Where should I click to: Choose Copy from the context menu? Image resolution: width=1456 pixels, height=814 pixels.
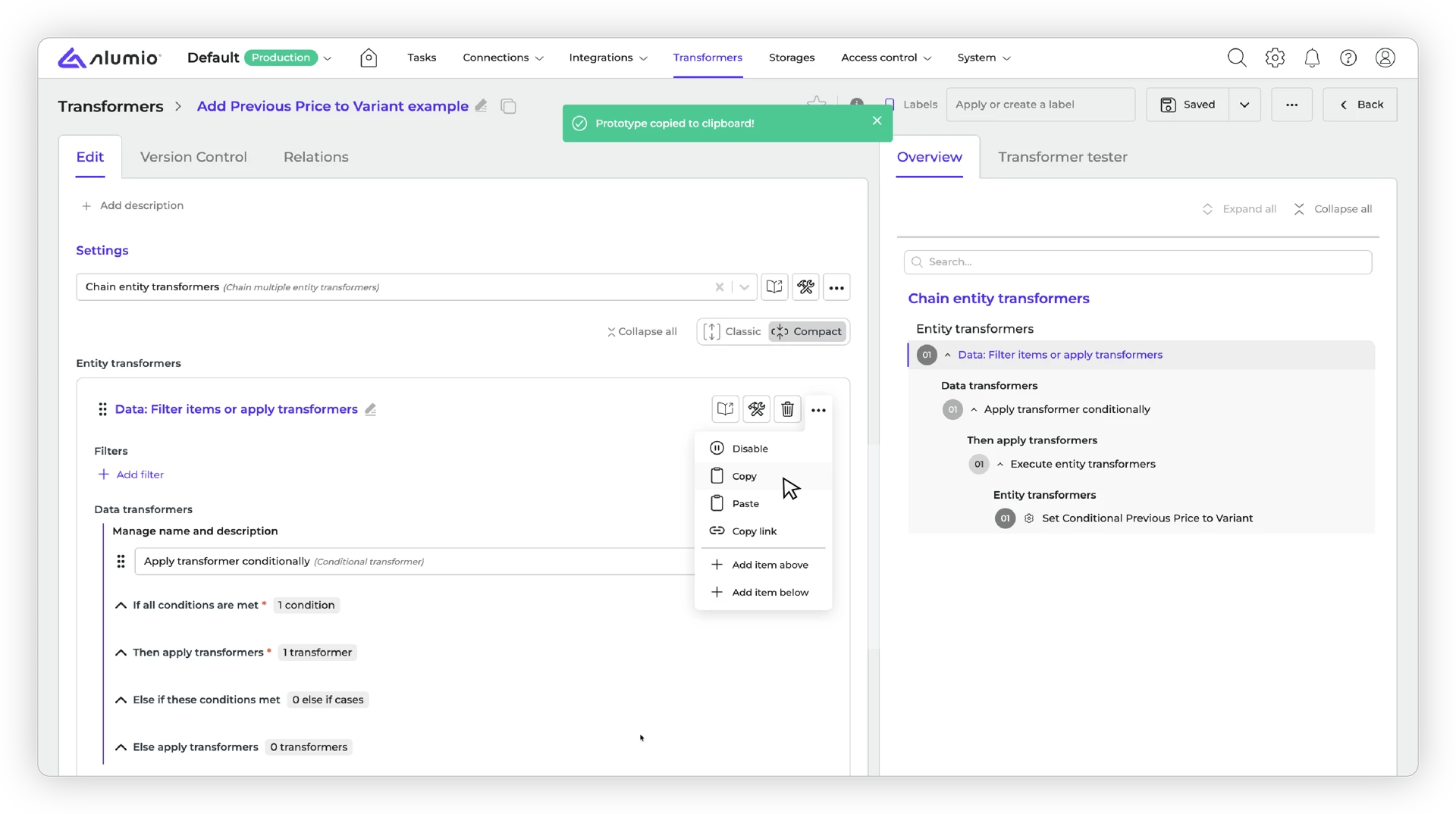point(763,477)
